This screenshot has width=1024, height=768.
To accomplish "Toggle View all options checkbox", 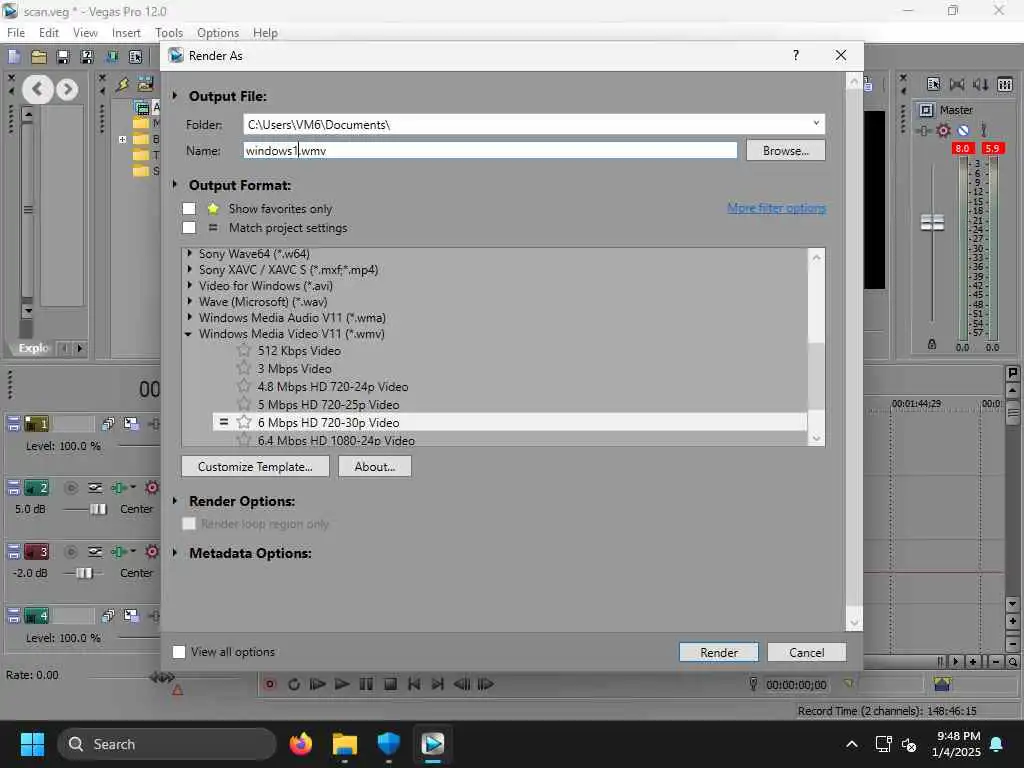I will point(178,652).
